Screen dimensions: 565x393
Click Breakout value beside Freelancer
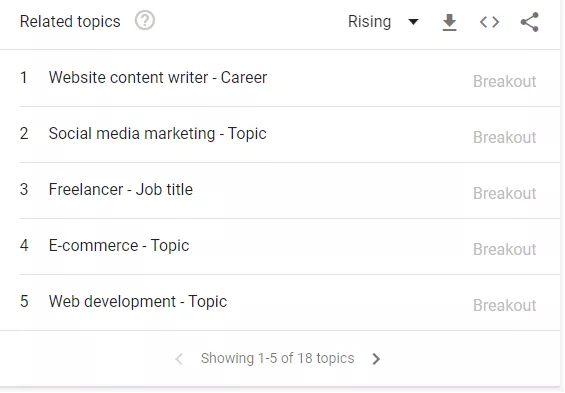(x=504, y=193)
